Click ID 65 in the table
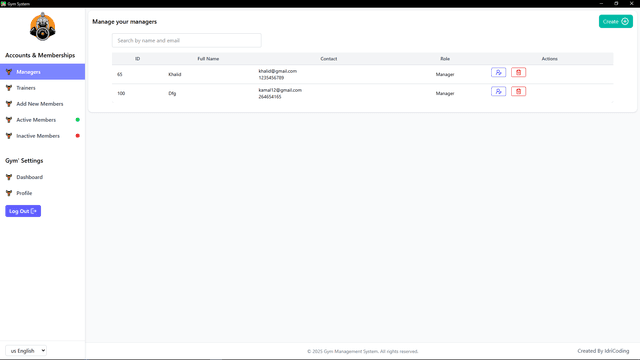 point(120,74)
